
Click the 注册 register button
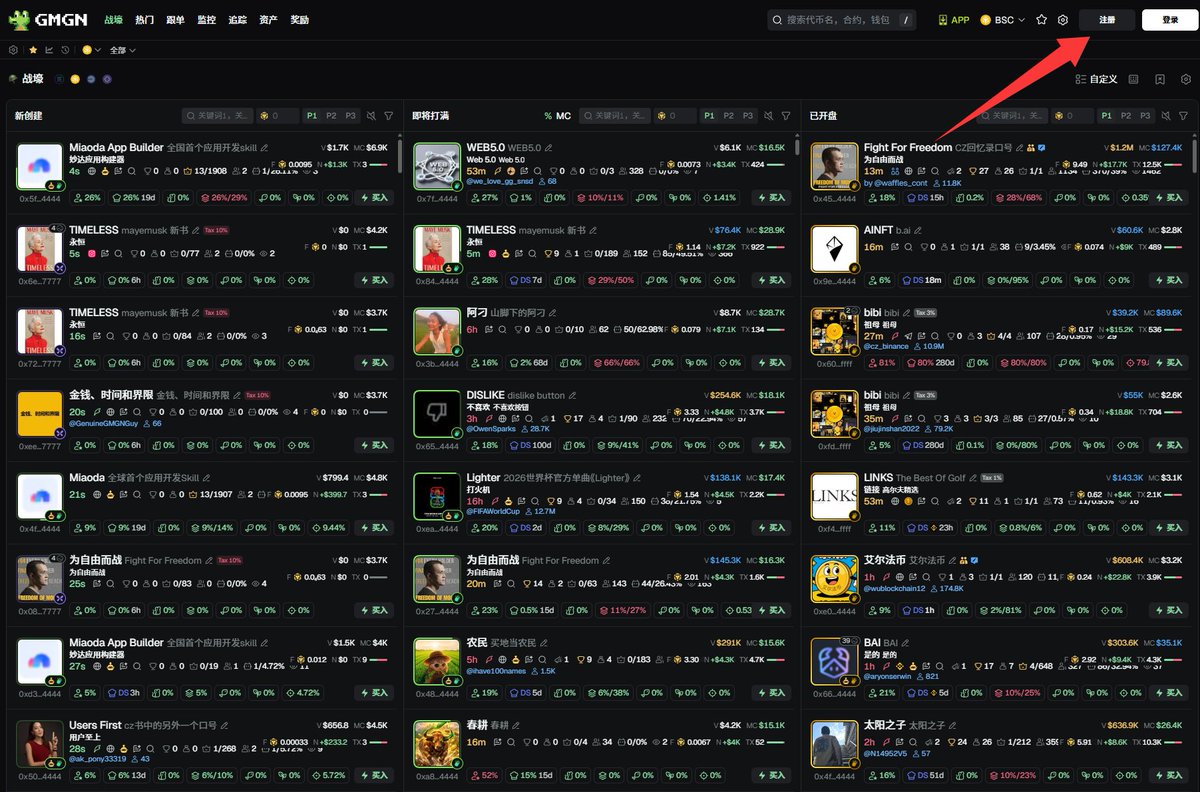coord(1107,19)
